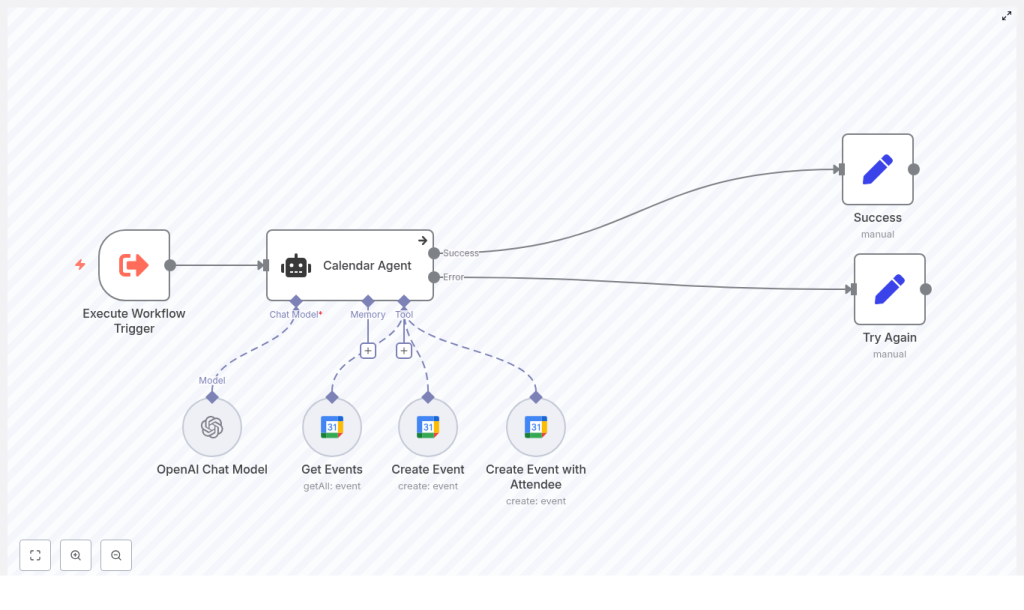Zoom in on the workflow canvas

[x=75, y=555]
